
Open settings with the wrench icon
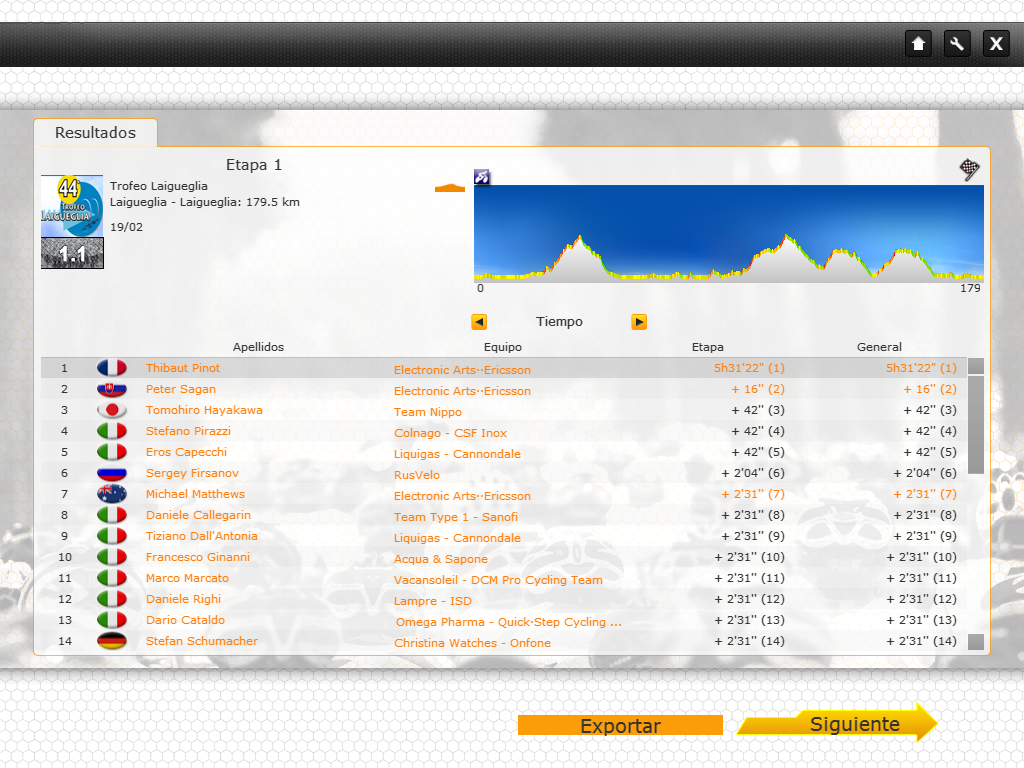point(957,44)
